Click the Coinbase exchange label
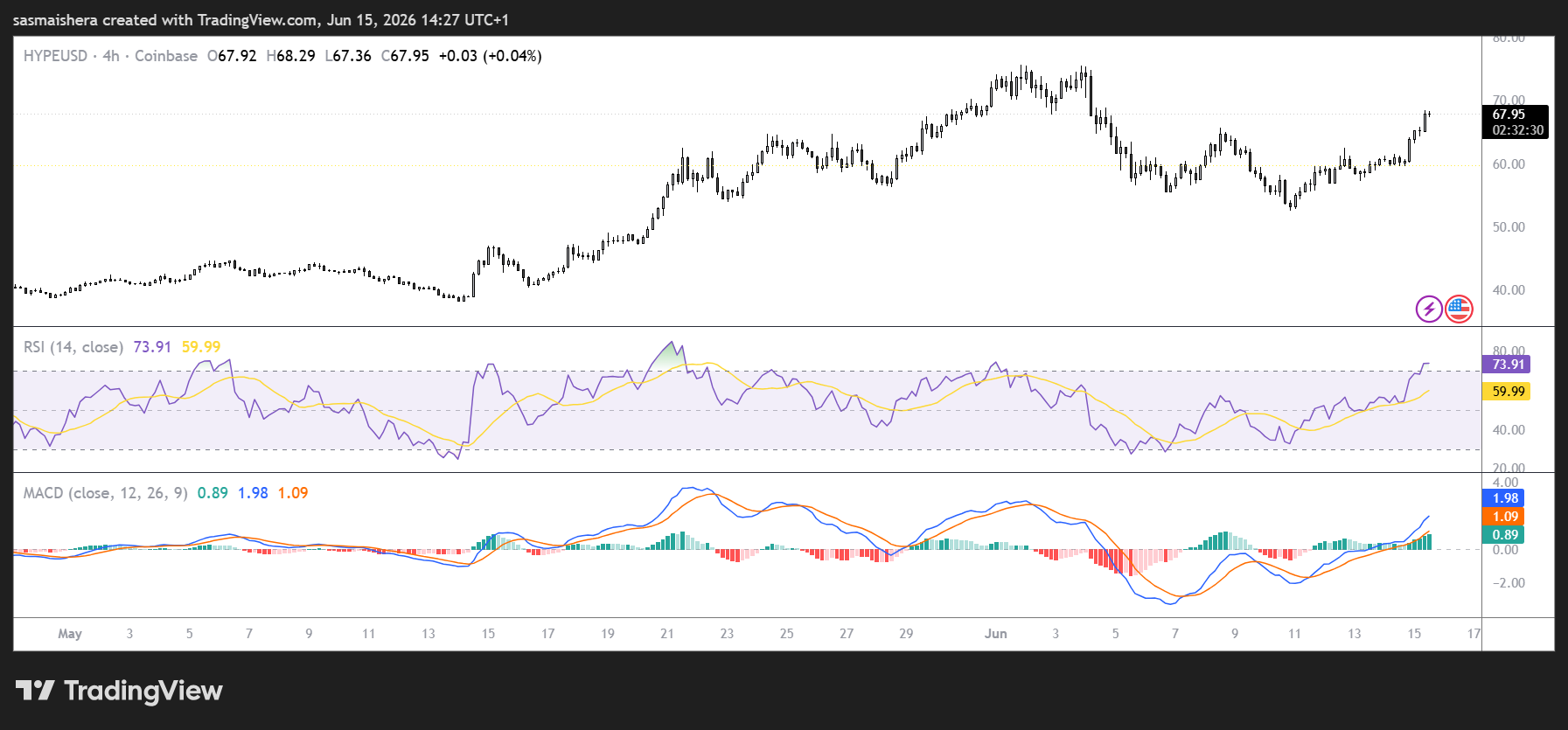1568x730 pixels. coord(166,56)
